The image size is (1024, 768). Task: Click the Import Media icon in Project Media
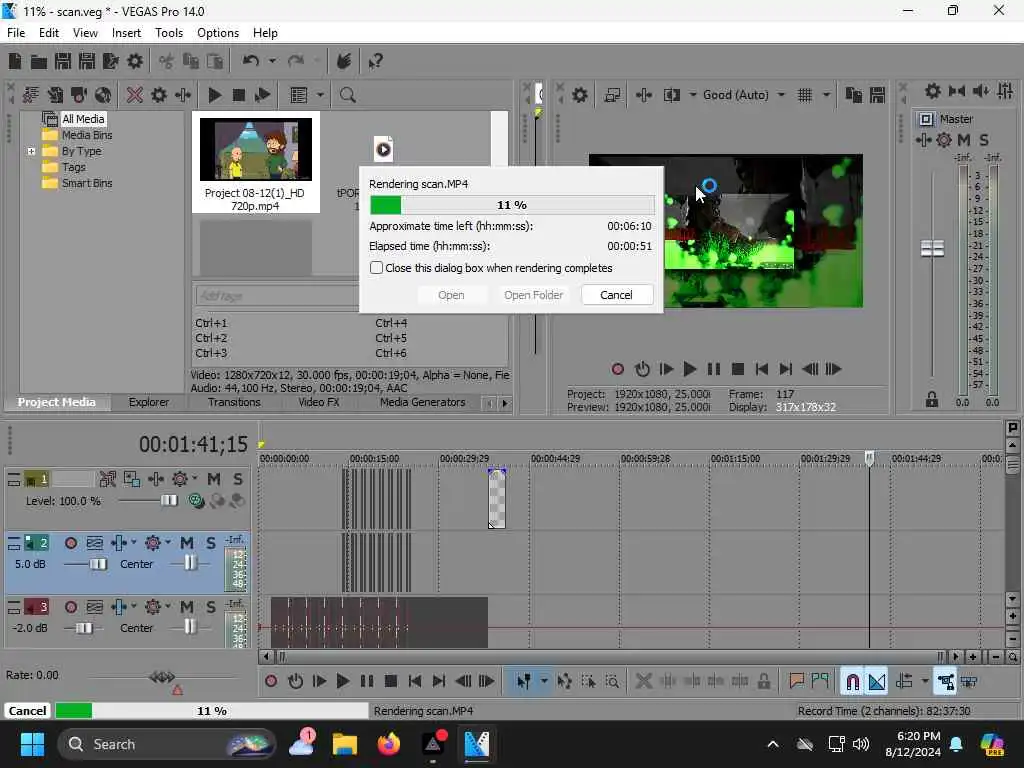pyautogui.click(x=31, y=95)
